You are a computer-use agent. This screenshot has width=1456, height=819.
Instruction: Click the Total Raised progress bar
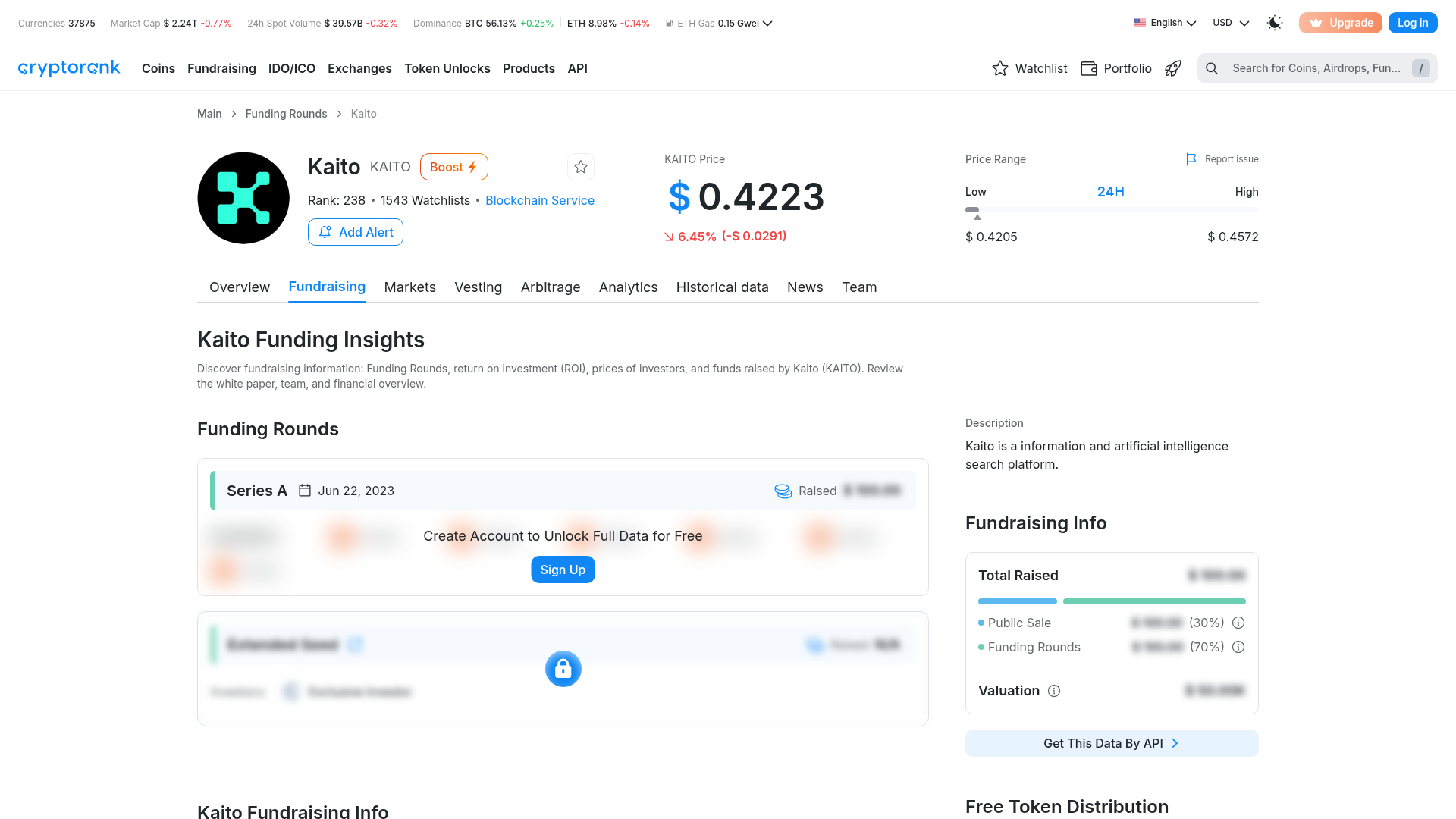1112,601
